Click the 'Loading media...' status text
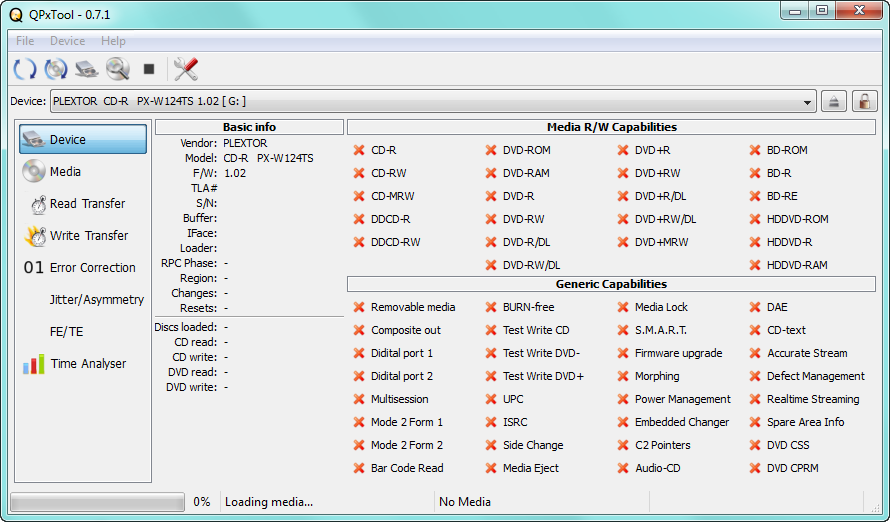The width and height of the screenshot is (890, 522). [x=269, y=502]
